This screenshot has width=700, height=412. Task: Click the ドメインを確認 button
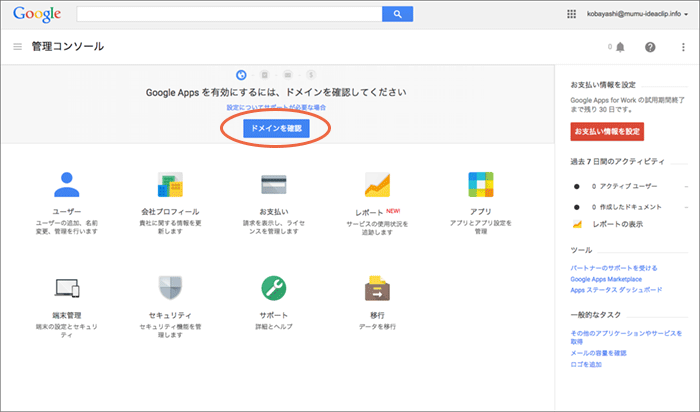coord(276,129)
